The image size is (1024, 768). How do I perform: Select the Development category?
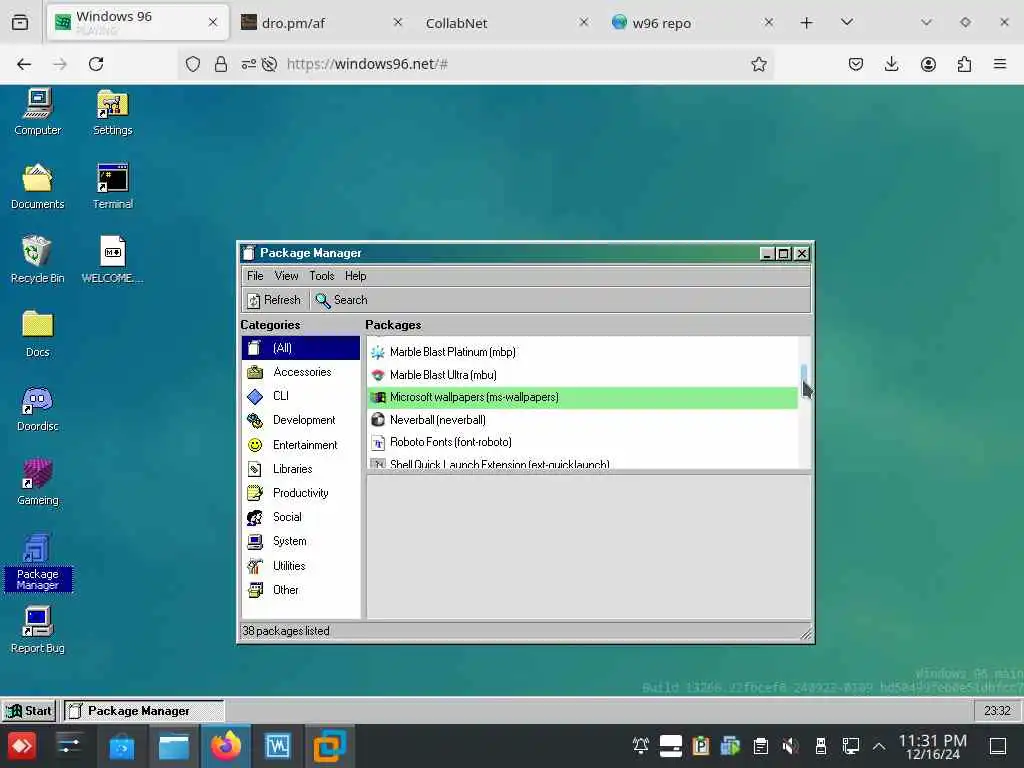(300, 420)
